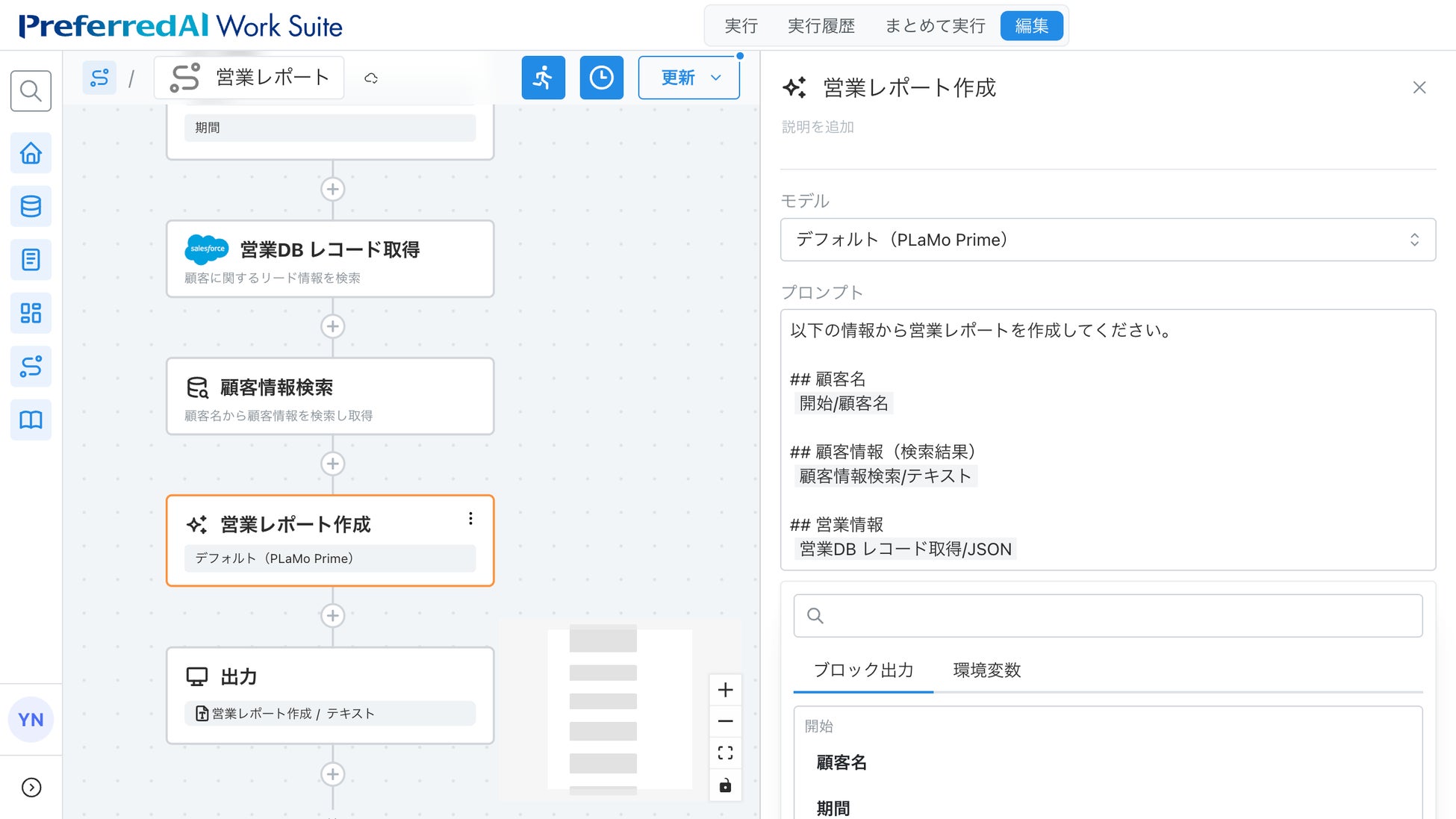The width and height of the screenshot is (1456, 819).
Task: Open three-dot menu on 営業レポート作成 block
Action: click(470, 519)
